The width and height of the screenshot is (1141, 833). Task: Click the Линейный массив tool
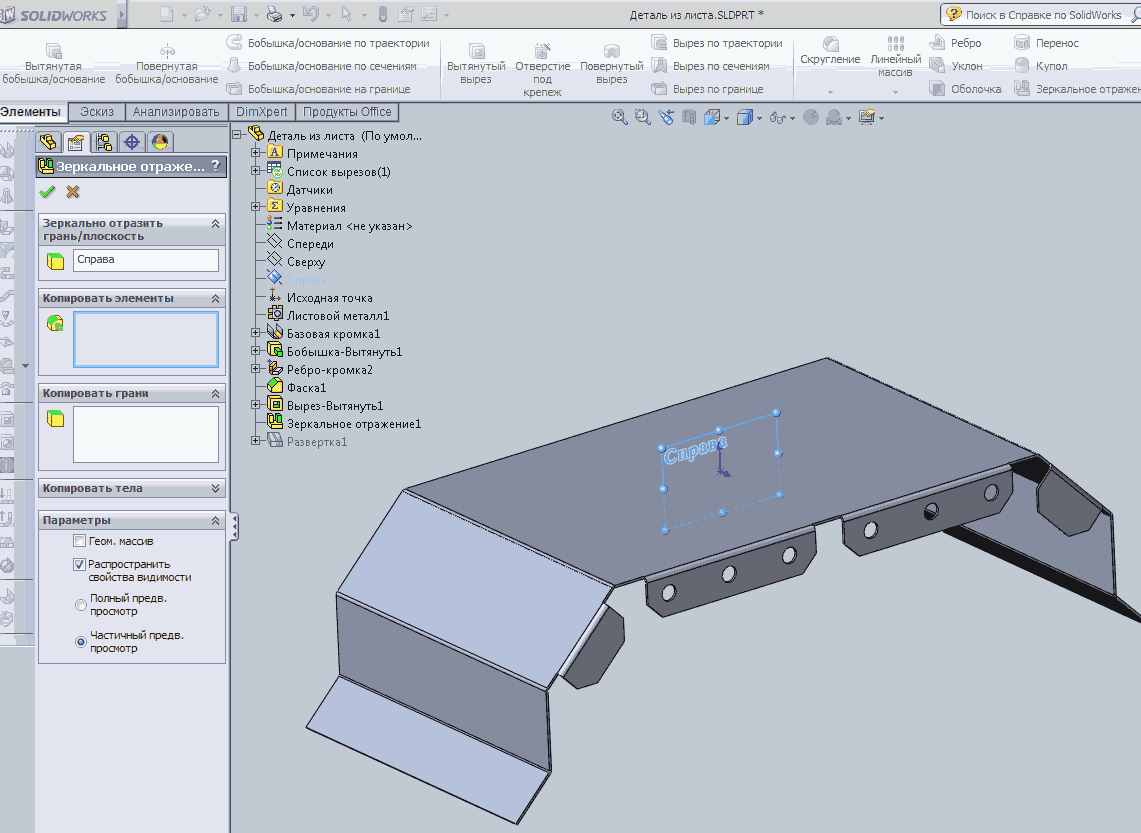pyautogui.click(x=895, y=57)
